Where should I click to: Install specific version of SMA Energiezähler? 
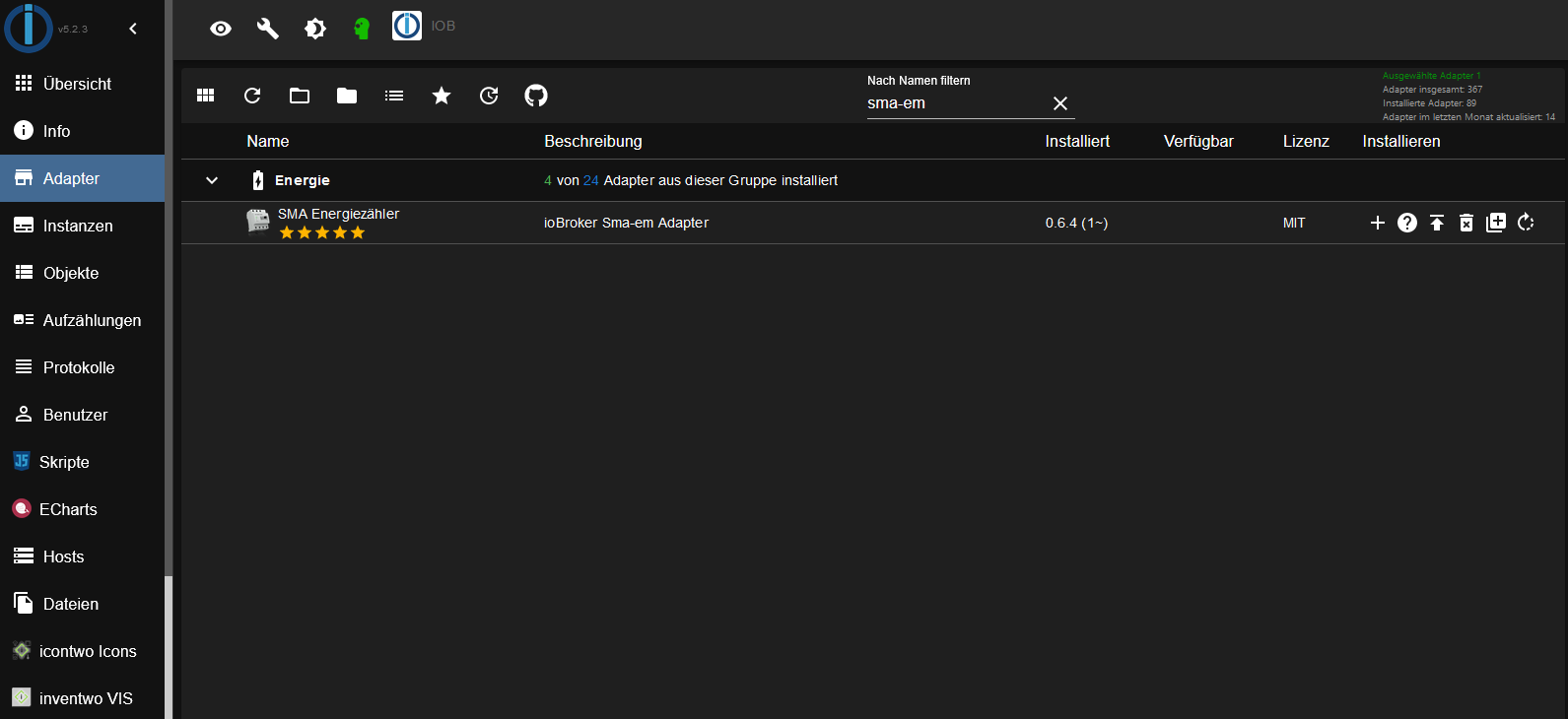point(1496,223)
